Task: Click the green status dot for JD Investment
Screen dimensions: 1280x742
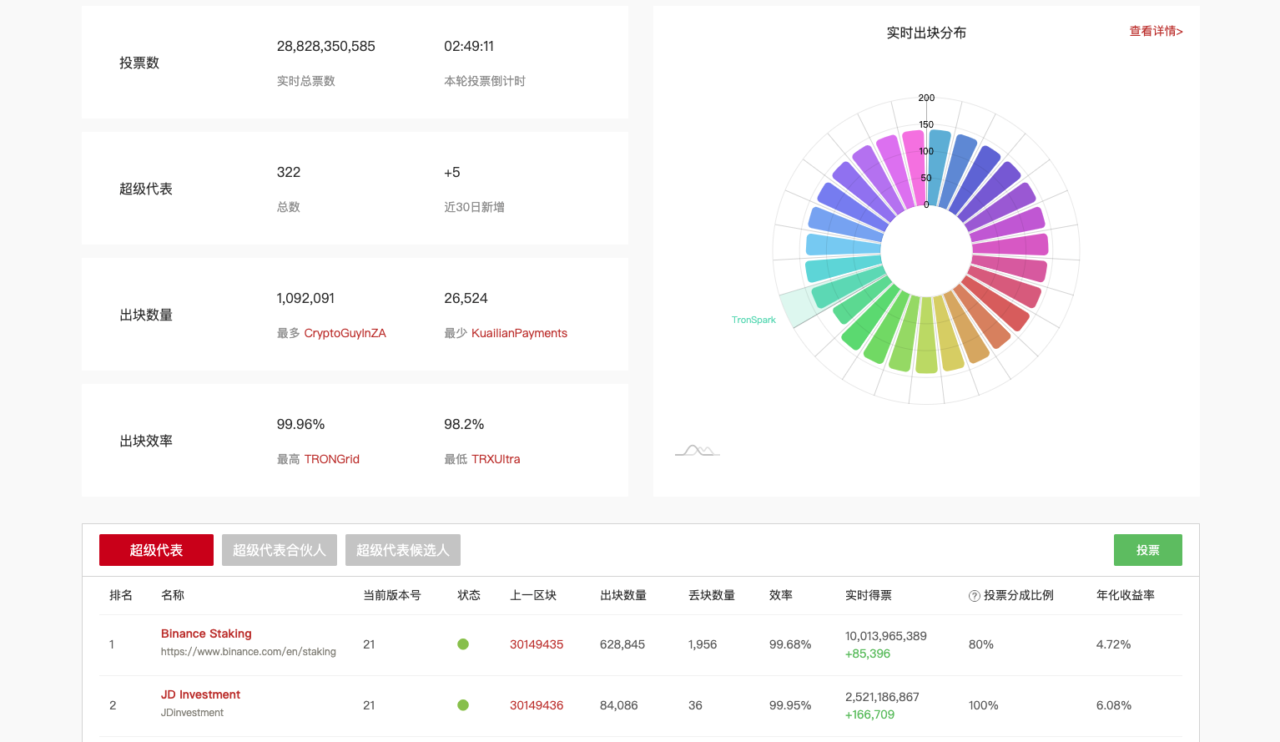Action: tap(463, 705)
